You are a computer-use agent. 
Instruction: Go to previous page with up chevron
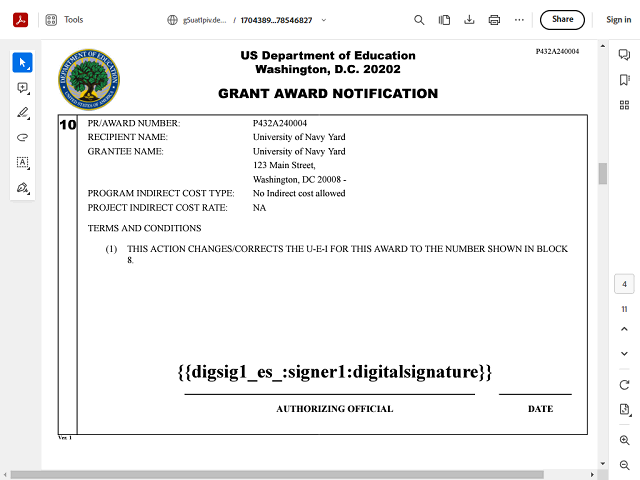pyautogui.click(x=624, y=329)
